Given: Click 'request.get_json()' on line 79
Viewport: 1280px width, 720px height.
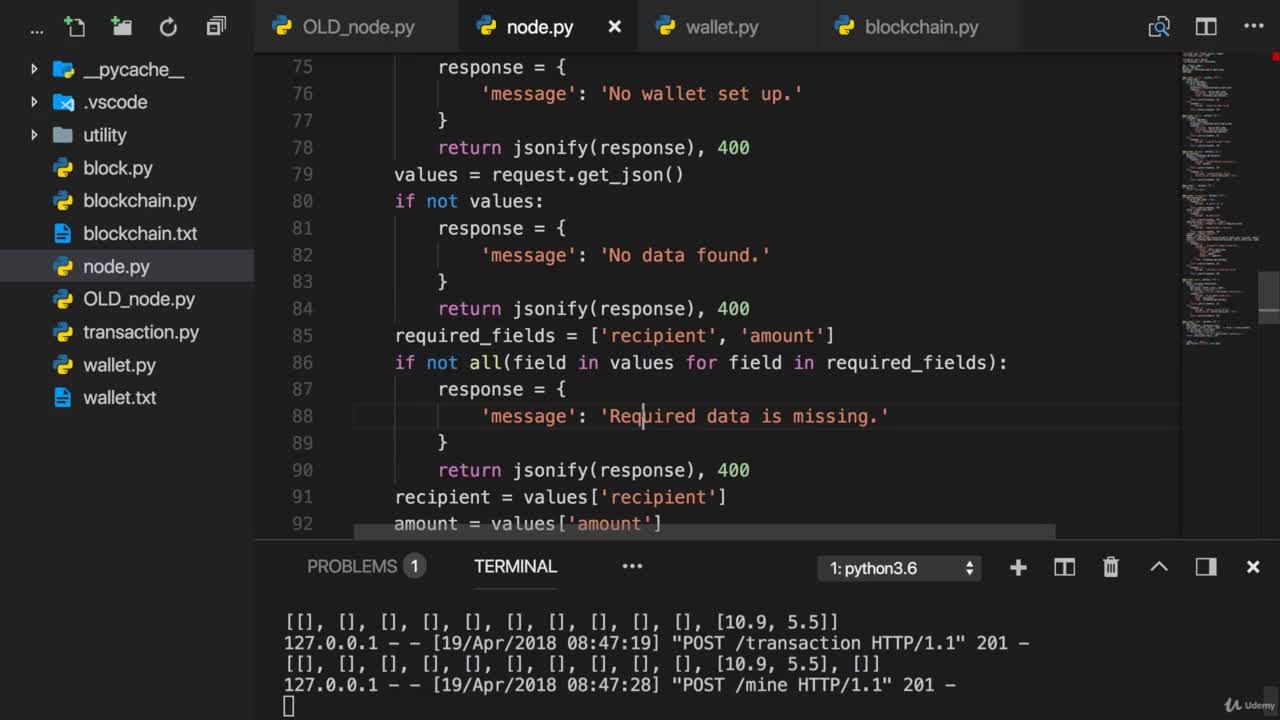Looking at the screenshot, I should tap(588, 175).
